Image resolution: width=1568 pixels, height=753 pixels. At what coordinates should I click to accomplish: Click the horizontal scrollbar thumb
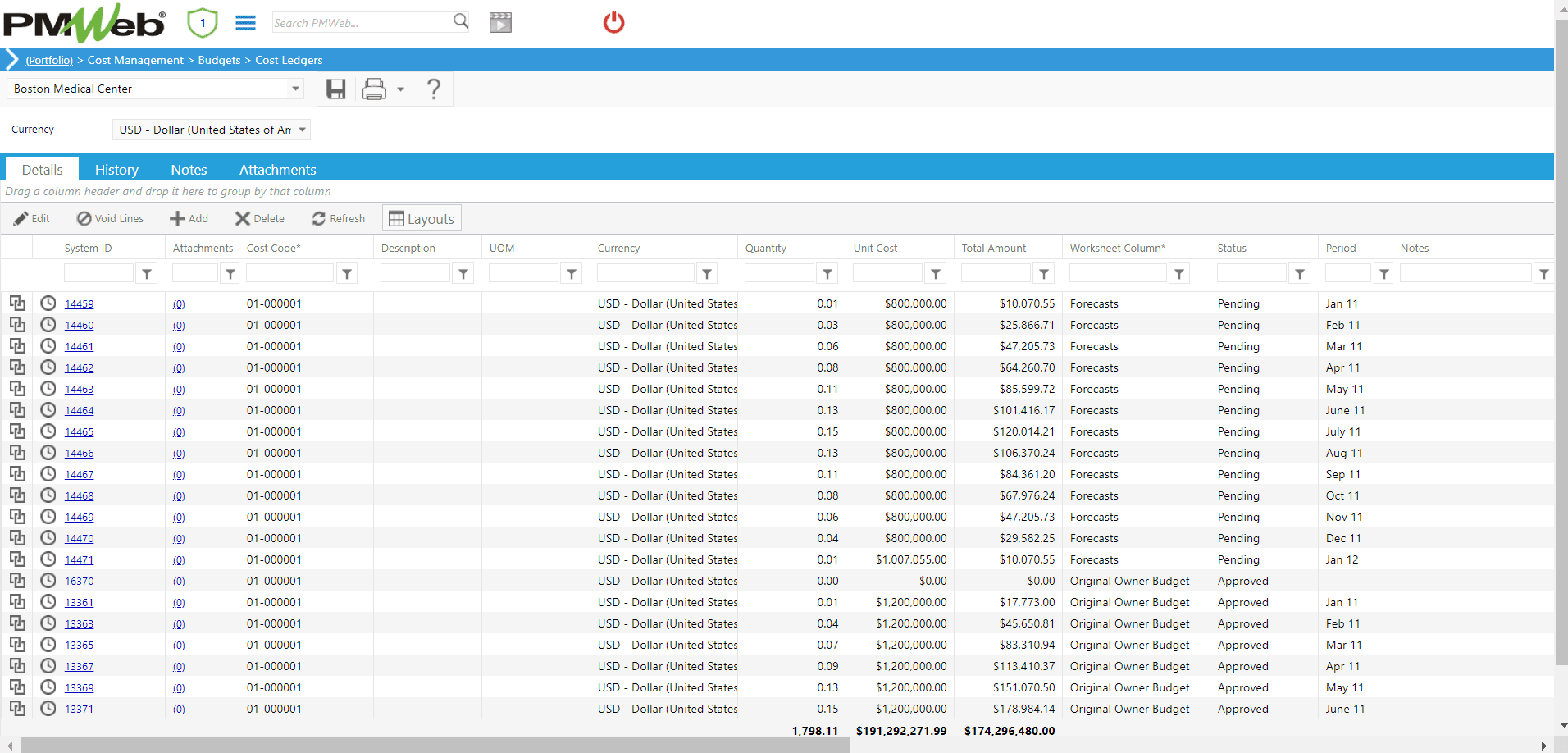click(x=435, y=746)
